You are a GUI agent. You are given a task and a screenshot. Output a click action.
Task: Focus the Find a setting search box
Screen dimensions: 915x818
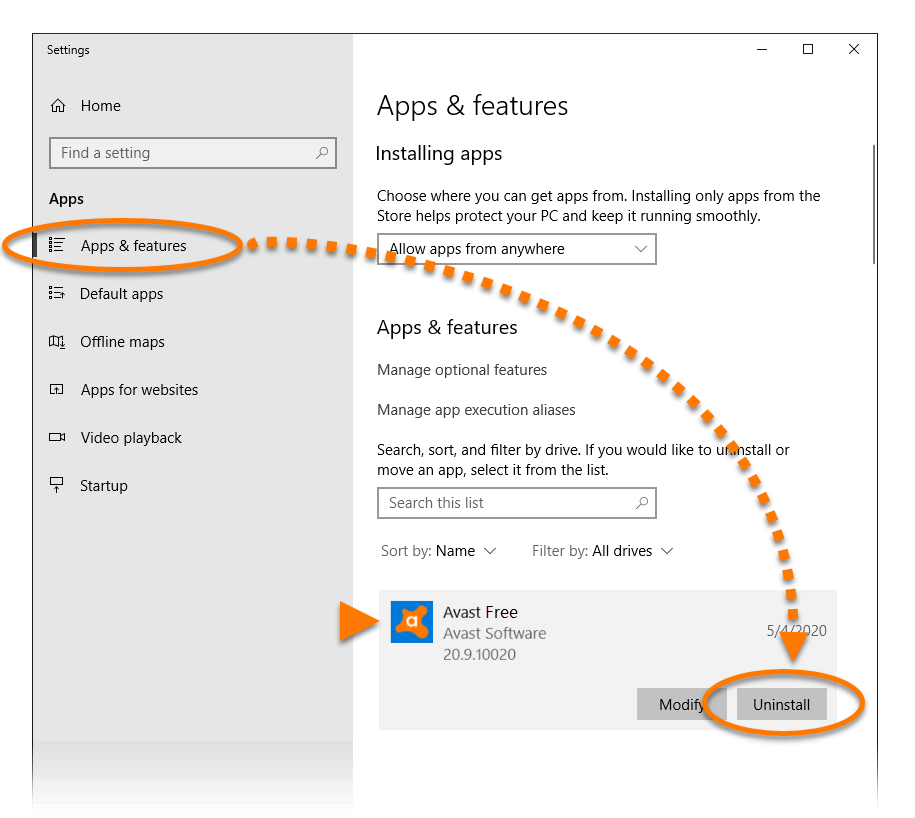[x=193, y=153]
